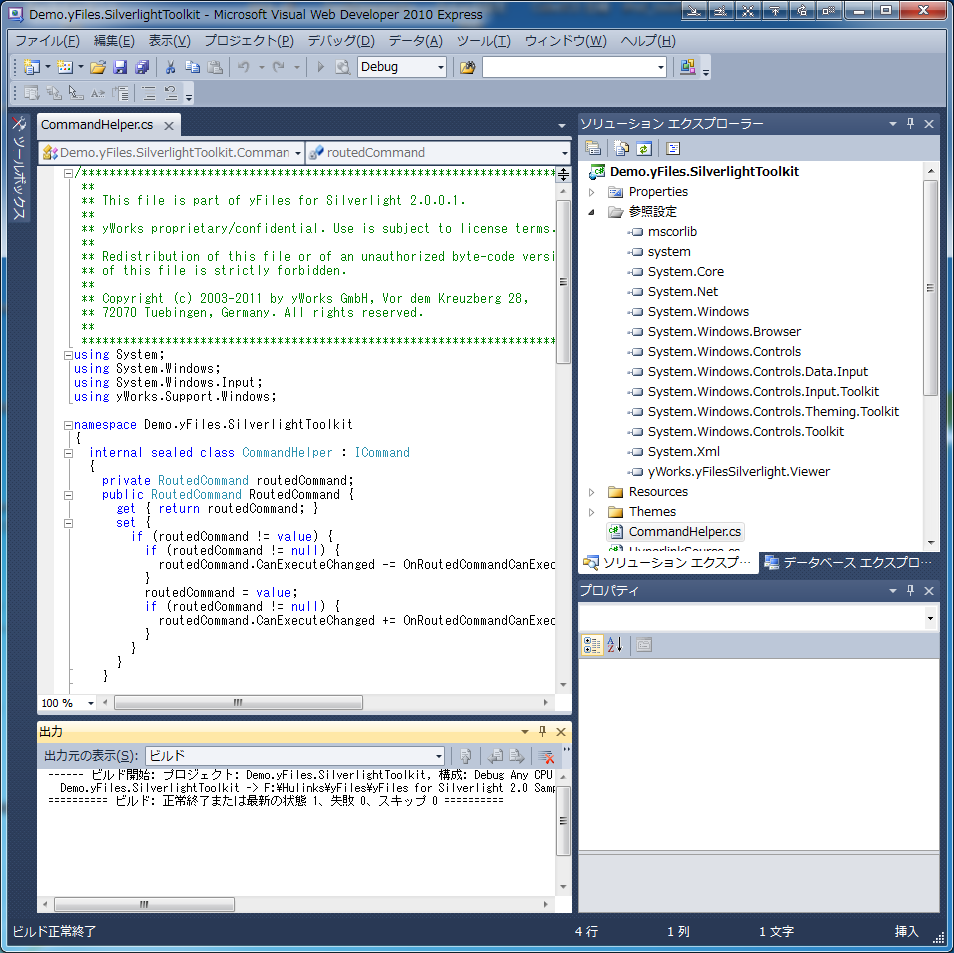
Task: Save the current file with floppy icon
Action: coord(120,67)
